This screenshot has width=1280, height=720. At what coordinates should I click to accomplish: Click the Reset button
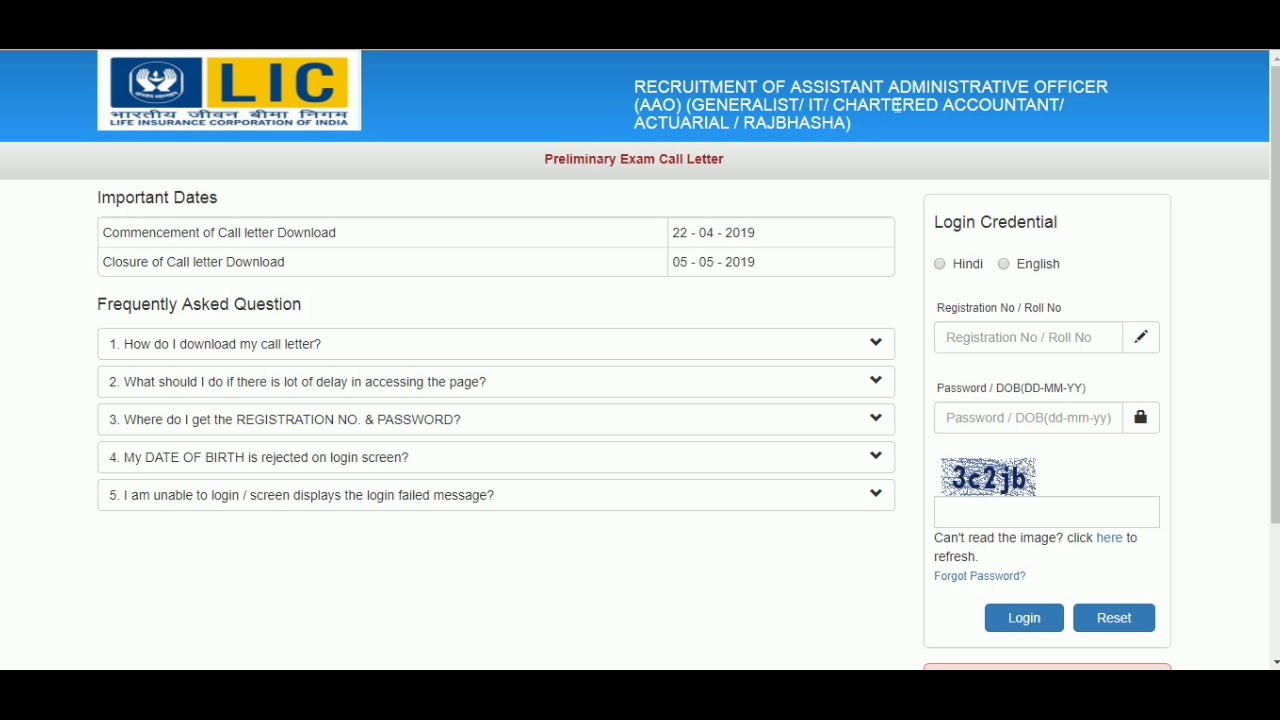tap(1114, 618)
